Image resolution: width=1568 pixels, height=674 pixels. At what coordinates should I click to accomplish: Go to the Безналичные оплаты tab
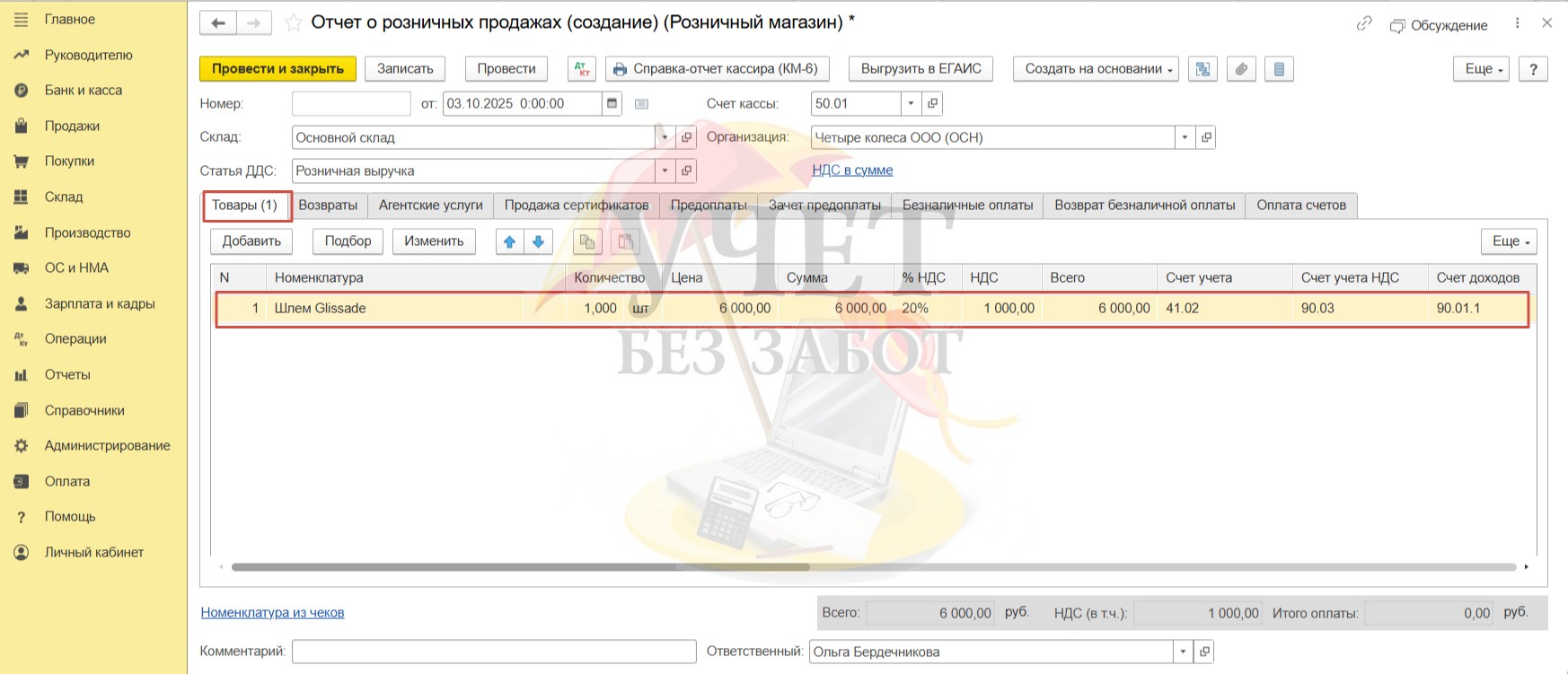(968, 206)
